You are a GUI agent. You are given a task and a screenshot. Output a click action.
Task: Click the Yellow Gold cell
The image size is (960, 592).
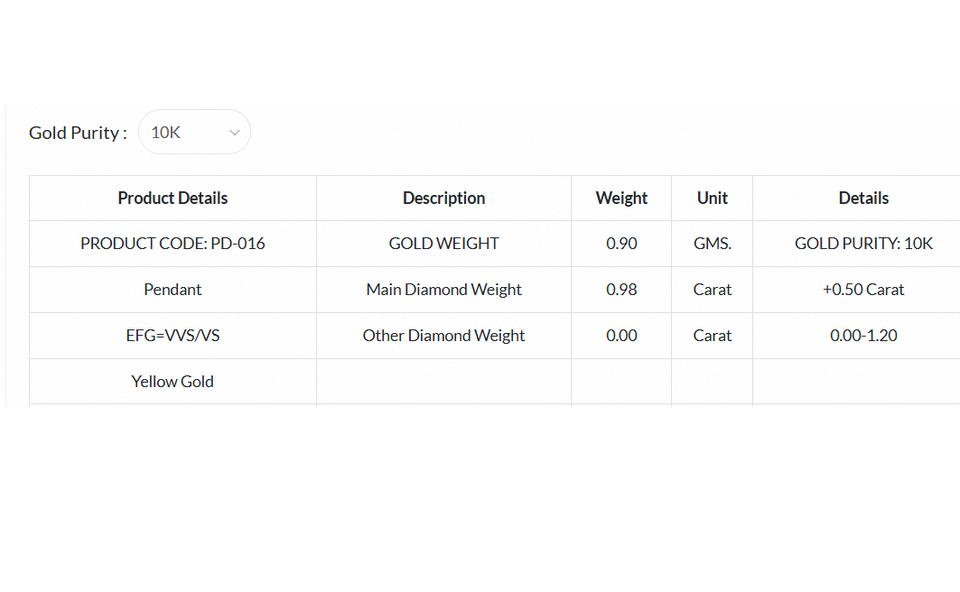point(173,381)
